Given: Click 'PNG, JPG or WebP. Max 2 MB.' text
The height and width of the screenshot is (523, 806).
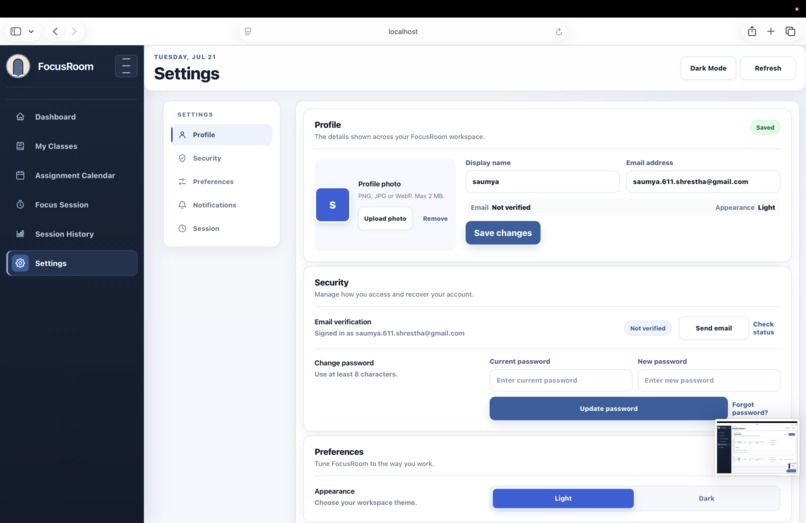Looking at the screenshot, I should pyautogui.click(x=401, y=196).
